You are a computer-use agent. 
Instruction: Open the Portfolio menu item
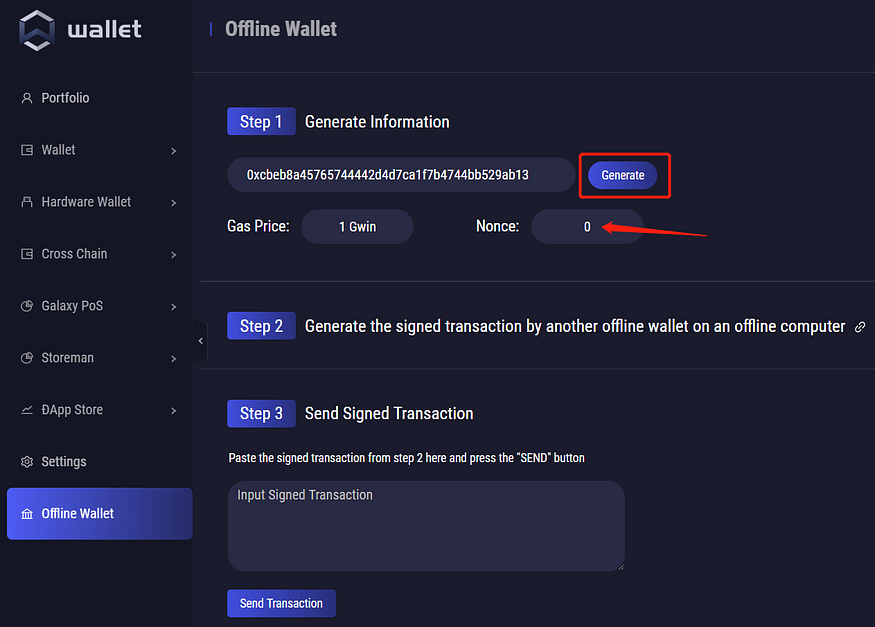[65, 98]
